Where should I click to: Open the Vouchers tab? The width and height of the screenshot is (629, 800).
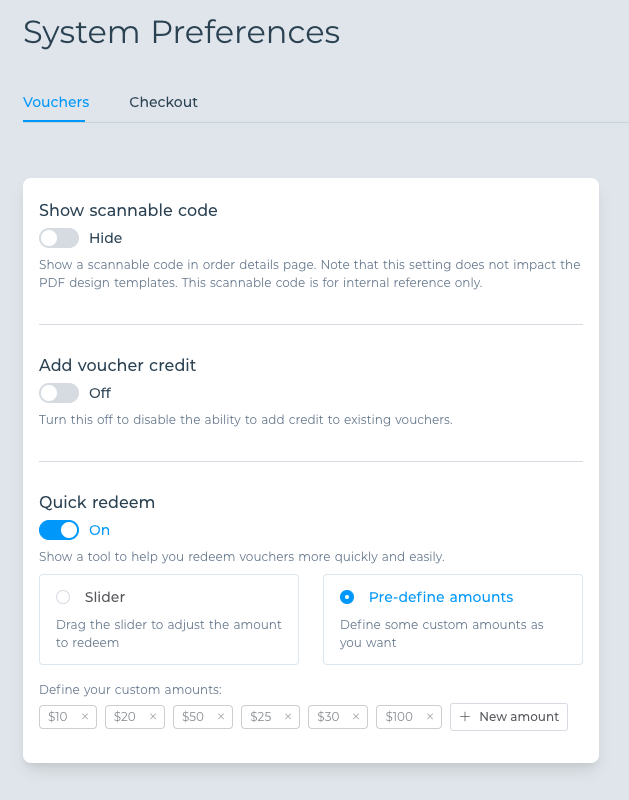pyautogui.click(x=56, y=102)
